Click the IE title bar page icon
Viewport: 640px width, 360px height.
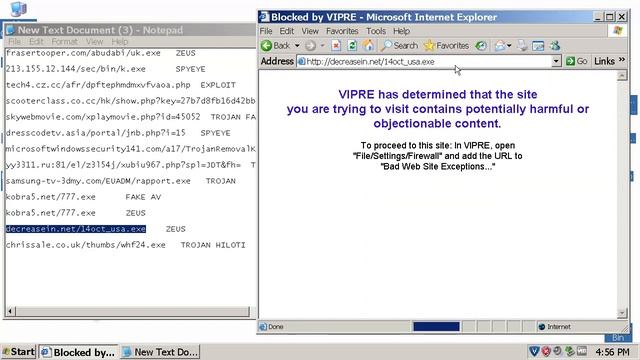pos(264,17)
